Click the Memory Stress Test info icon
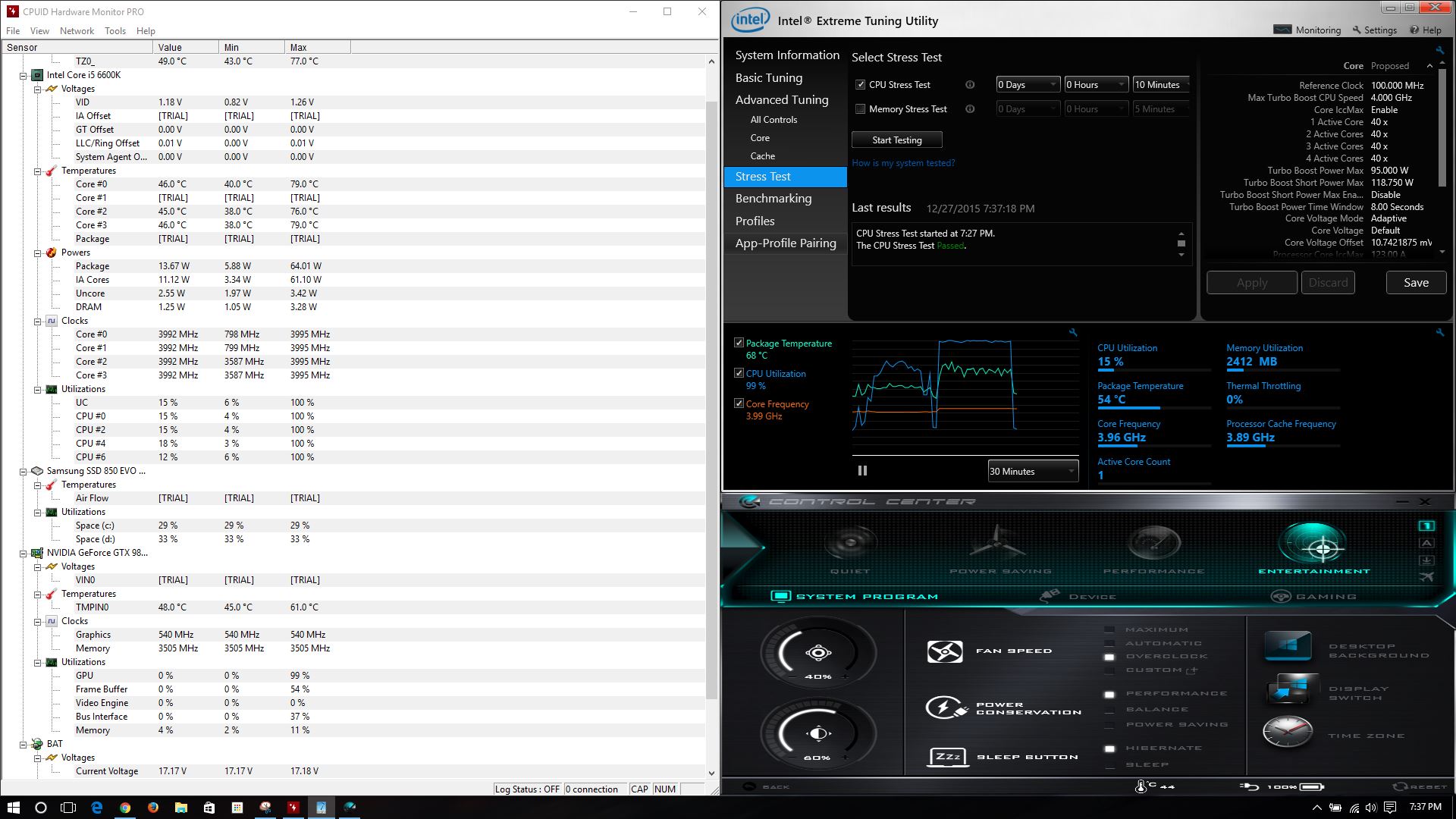This screenshot has width=1456, height=819. pos(970,109)
